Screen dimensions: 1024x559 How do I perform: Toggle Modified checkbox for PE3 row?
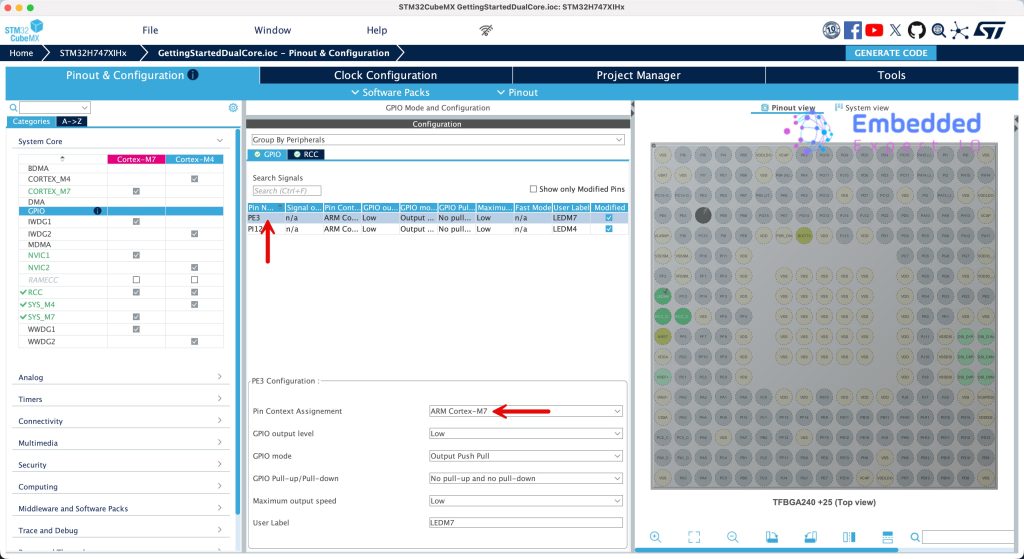pyautogui.click(x=609, y=217)
